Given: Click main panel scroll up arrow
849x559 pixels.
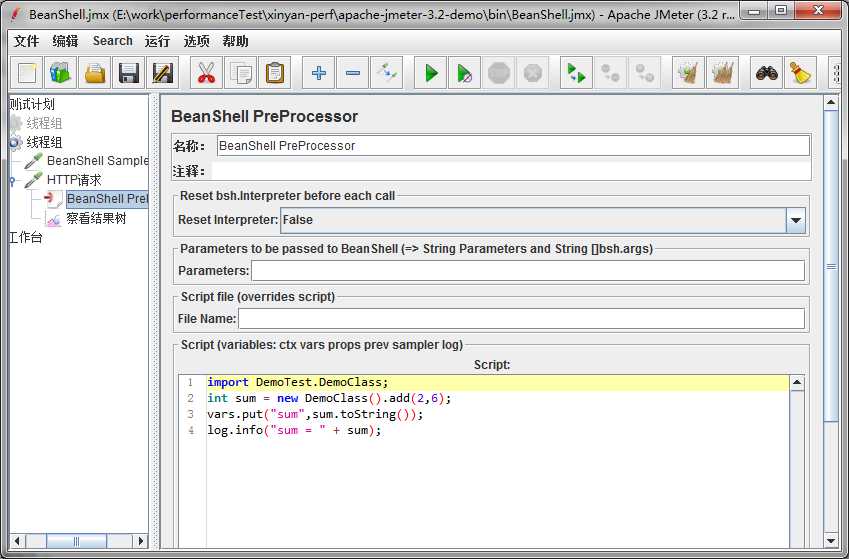Looking at the screenshot, I should (831, 103).
